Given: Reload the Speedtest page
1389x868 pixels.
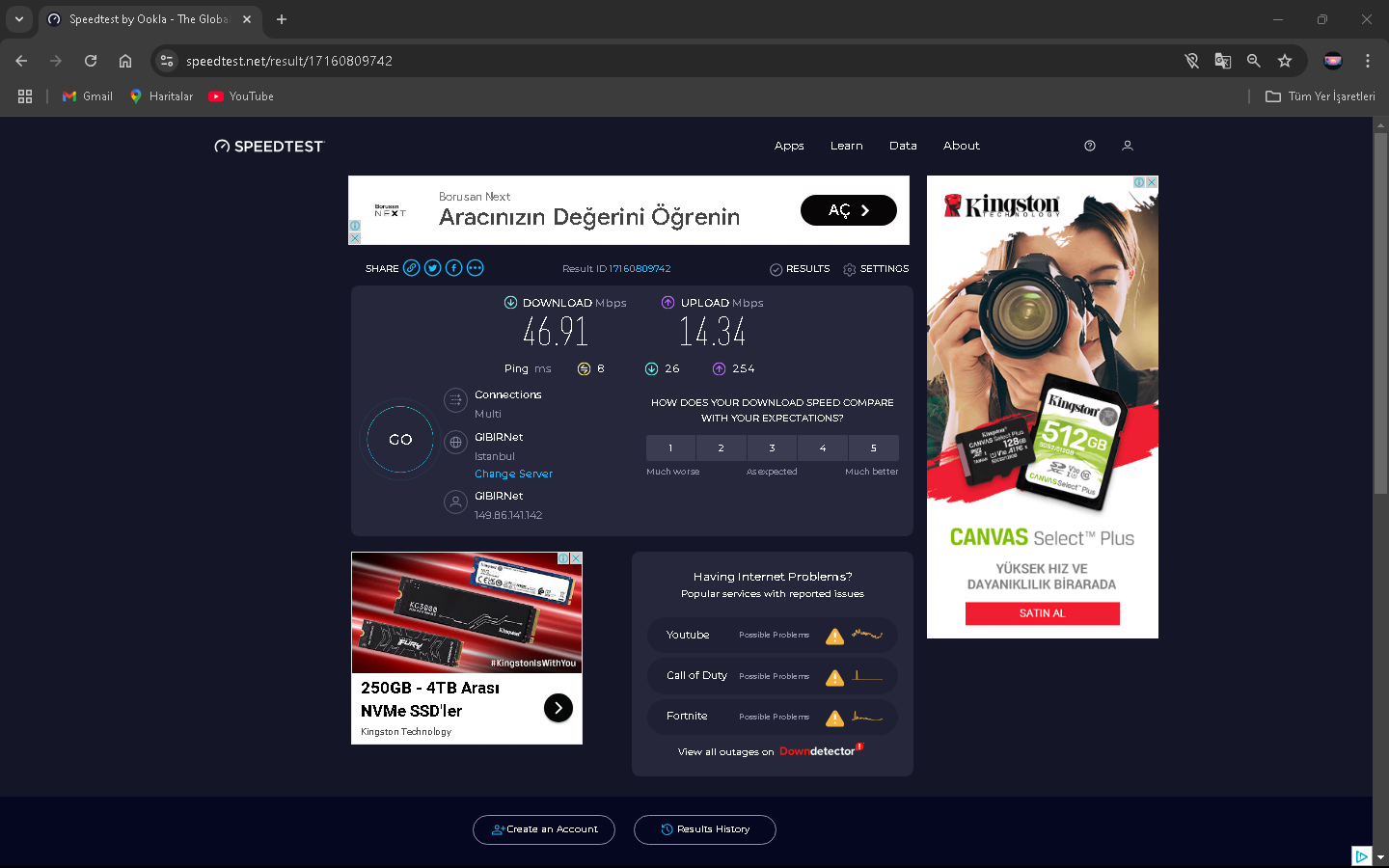Looking at the screenshot, I should [91, 61].
